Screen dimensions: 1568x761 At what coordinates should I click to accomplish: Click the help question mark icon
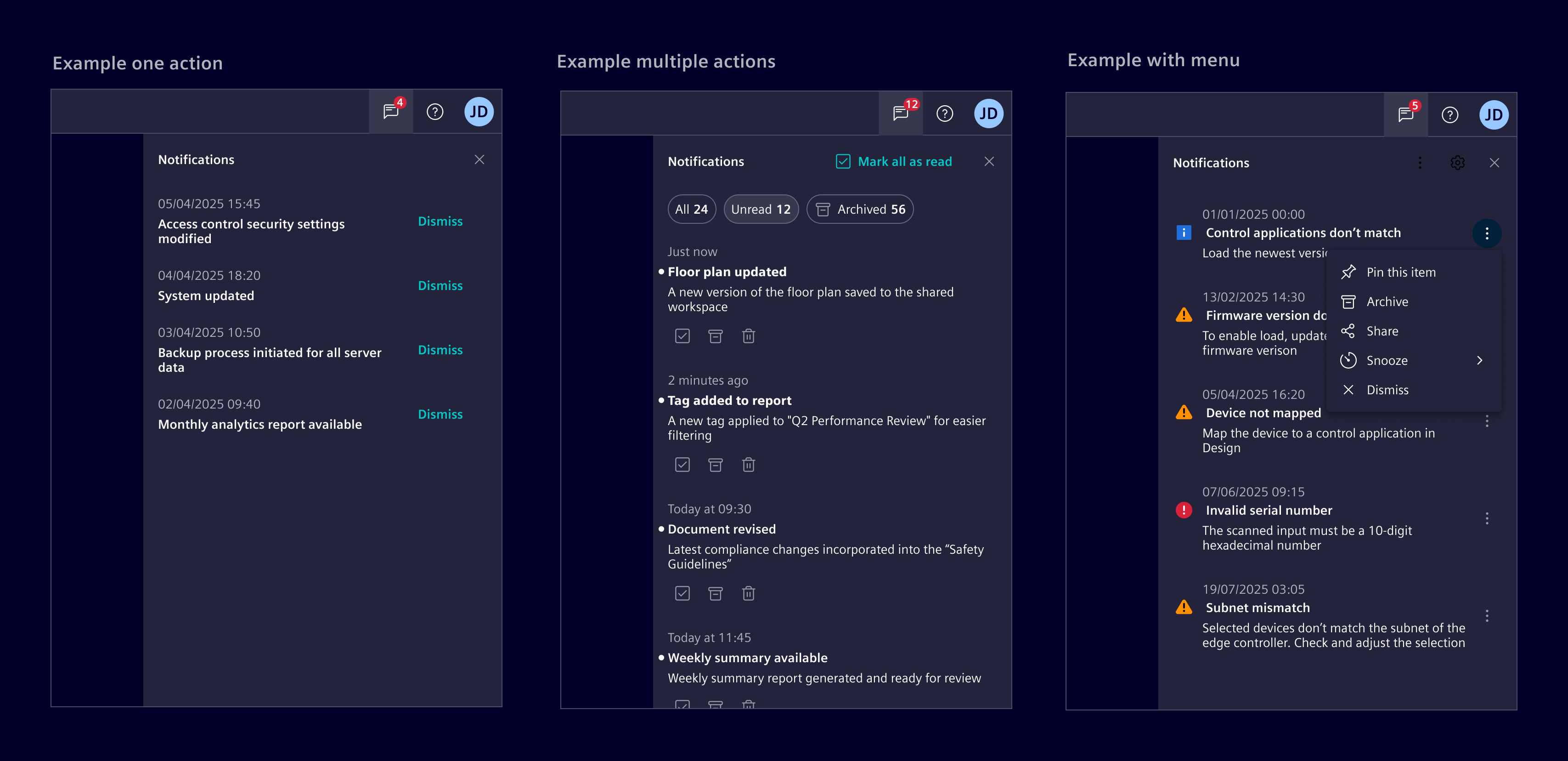(x=434, y=111)
